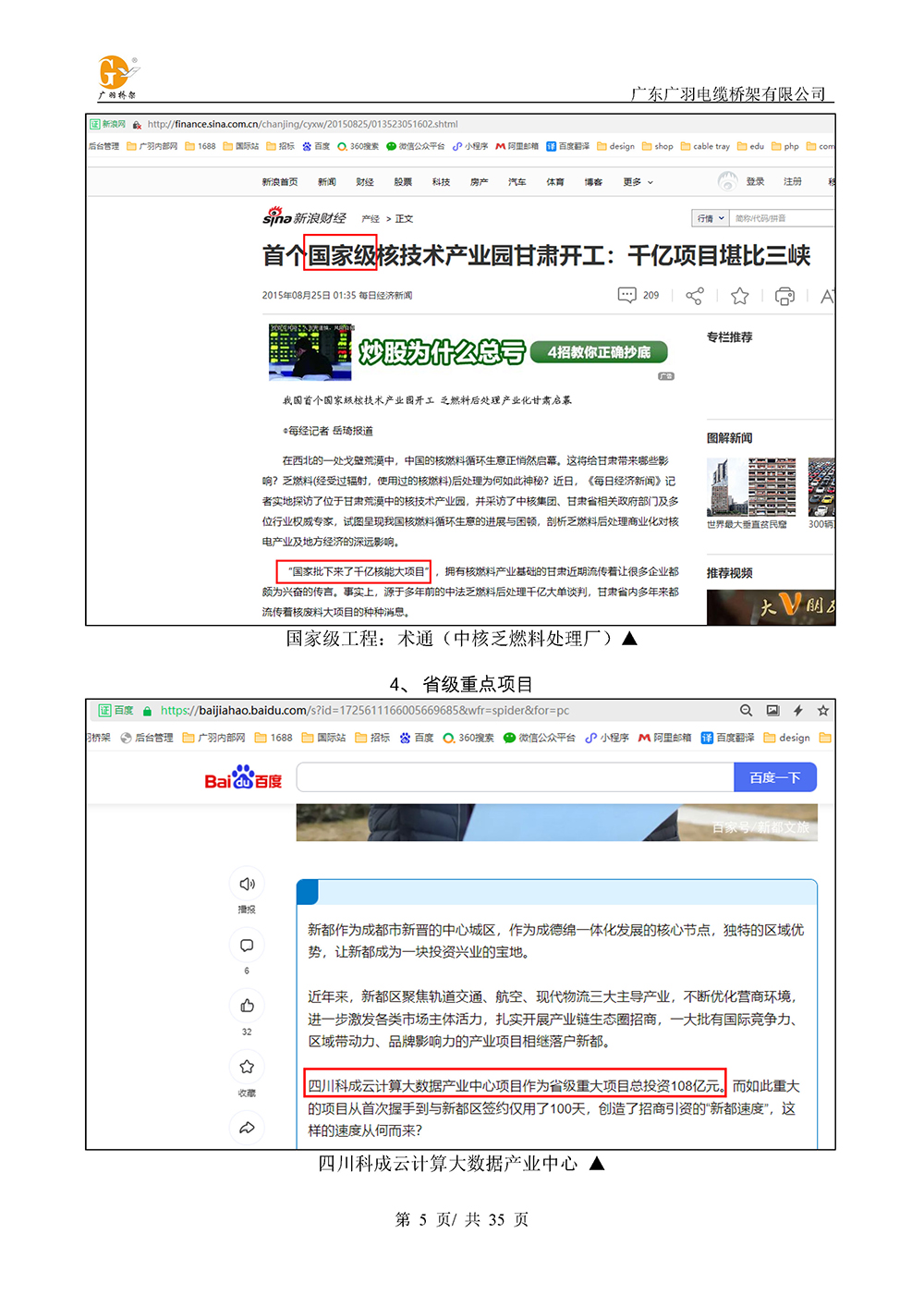Click the 产经 breadcrumb link

[371, 219]
